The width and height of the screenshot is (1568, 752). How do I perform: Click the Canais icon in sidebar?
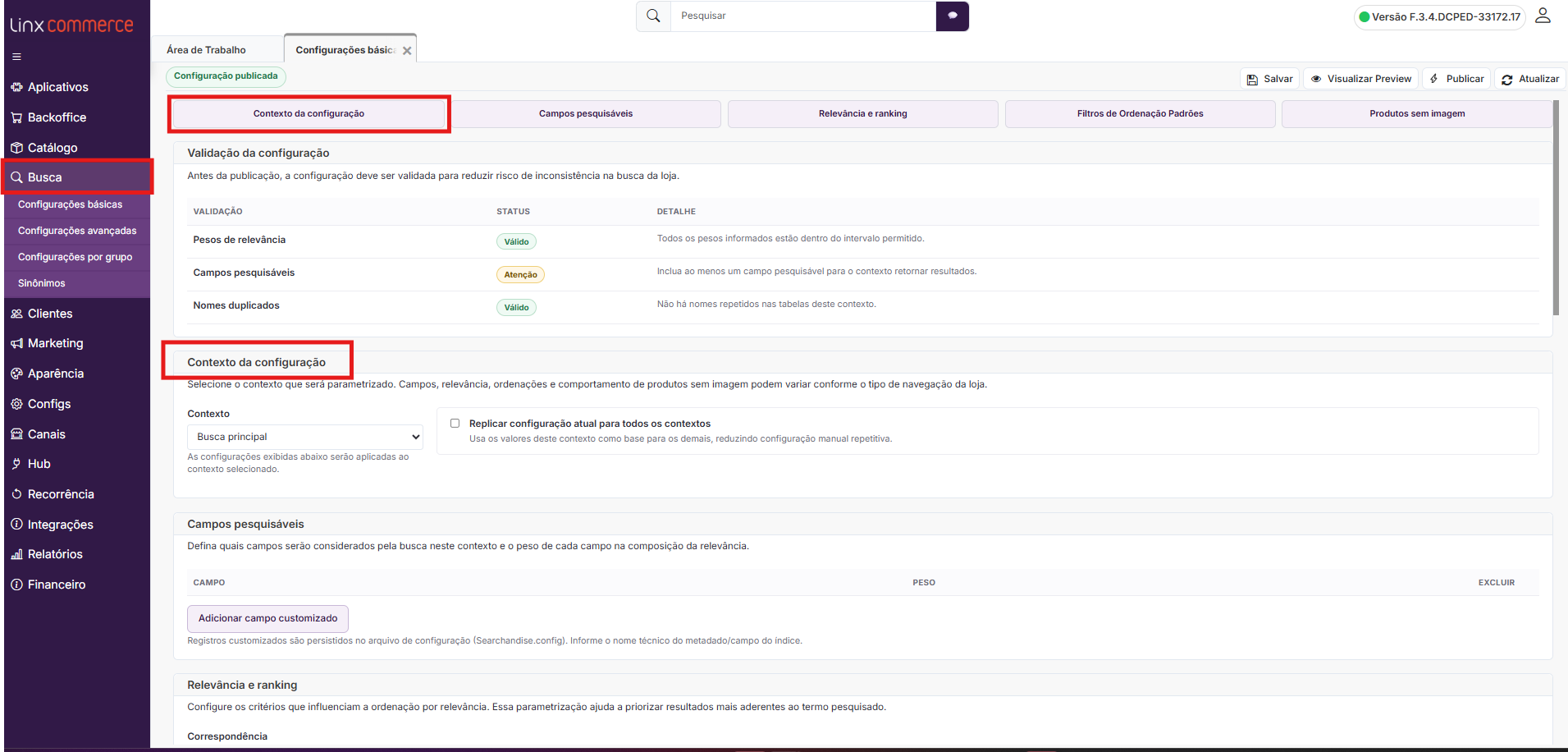tap(16, 434)
